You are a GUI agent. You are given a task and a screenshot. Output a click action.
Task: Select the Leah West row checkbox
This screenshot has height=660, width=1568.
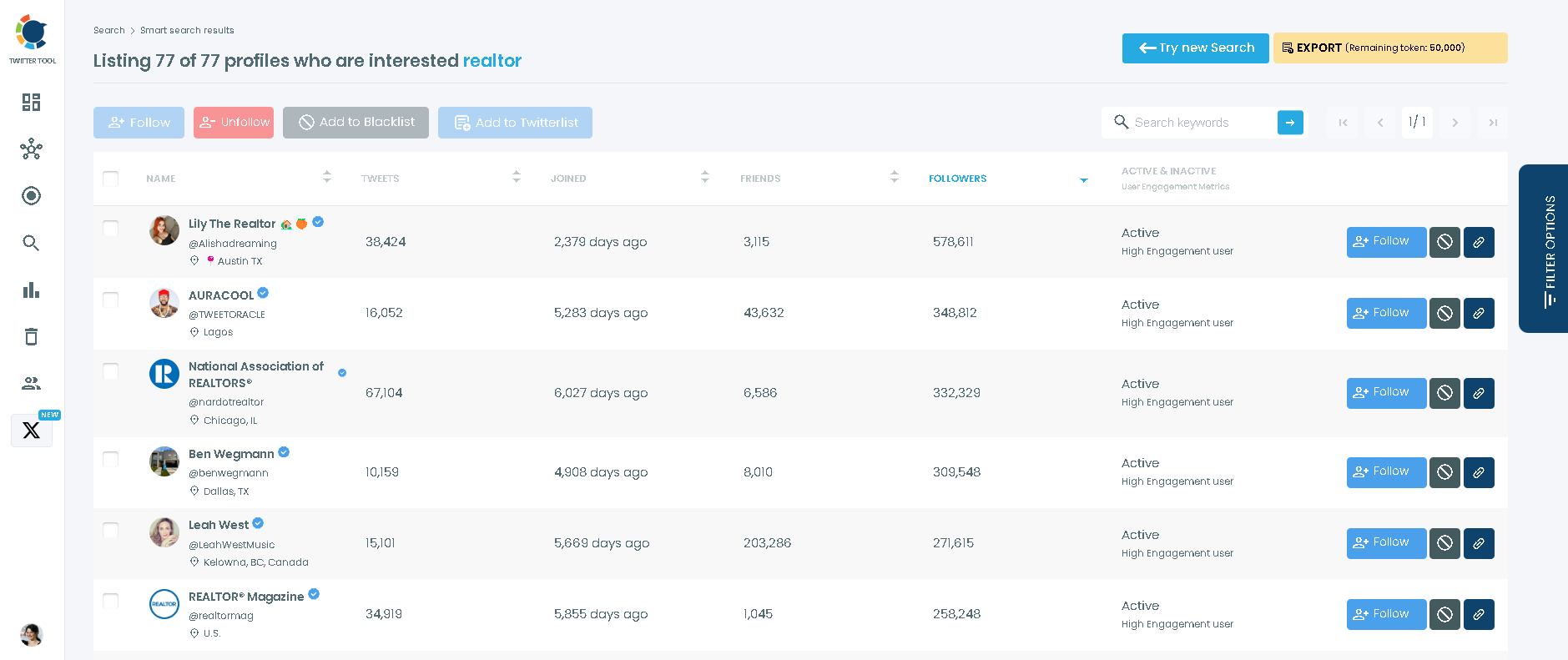110,530
